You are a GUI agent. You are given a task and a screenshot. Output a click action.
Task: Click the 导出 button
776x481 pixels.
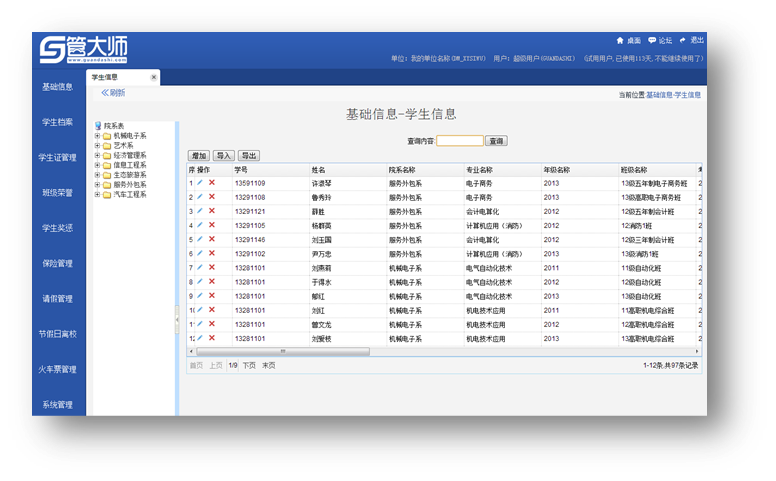tap(248, 156)
